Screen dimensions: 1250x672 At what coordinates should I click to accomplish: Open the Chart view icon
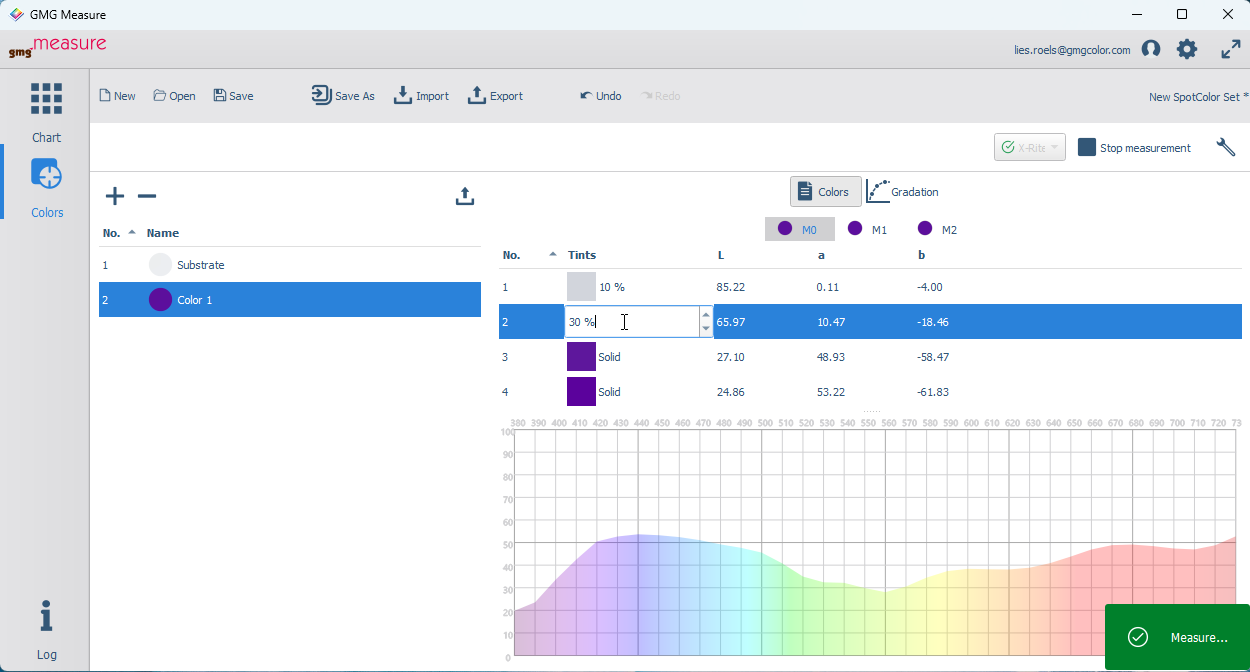46,98
